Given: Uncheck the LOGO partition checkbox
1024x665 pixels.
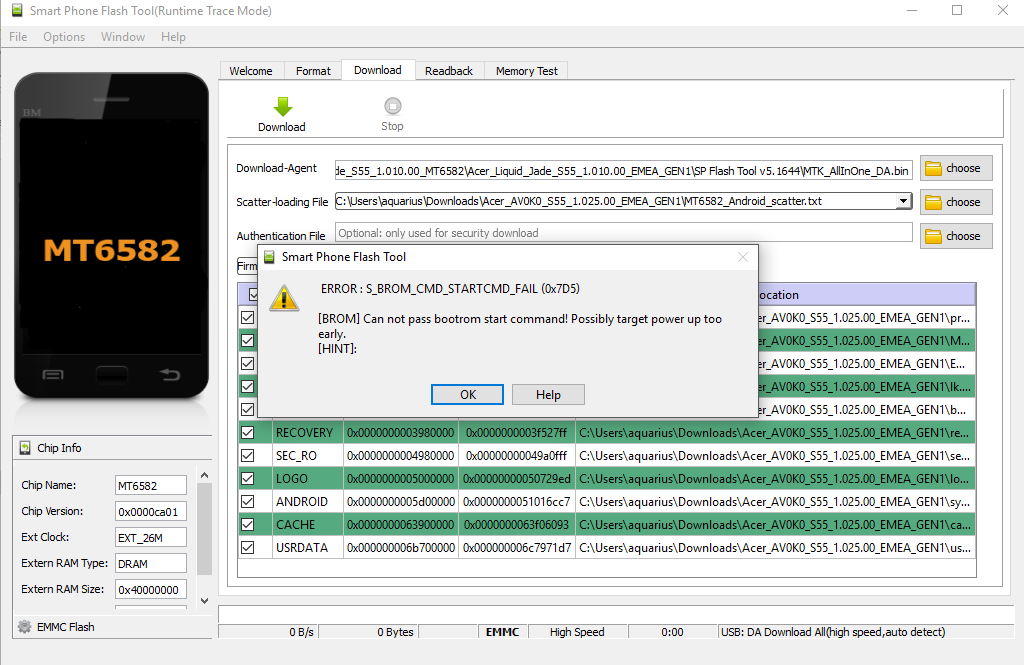Looking at the screenshot, I should click(248, 478).
